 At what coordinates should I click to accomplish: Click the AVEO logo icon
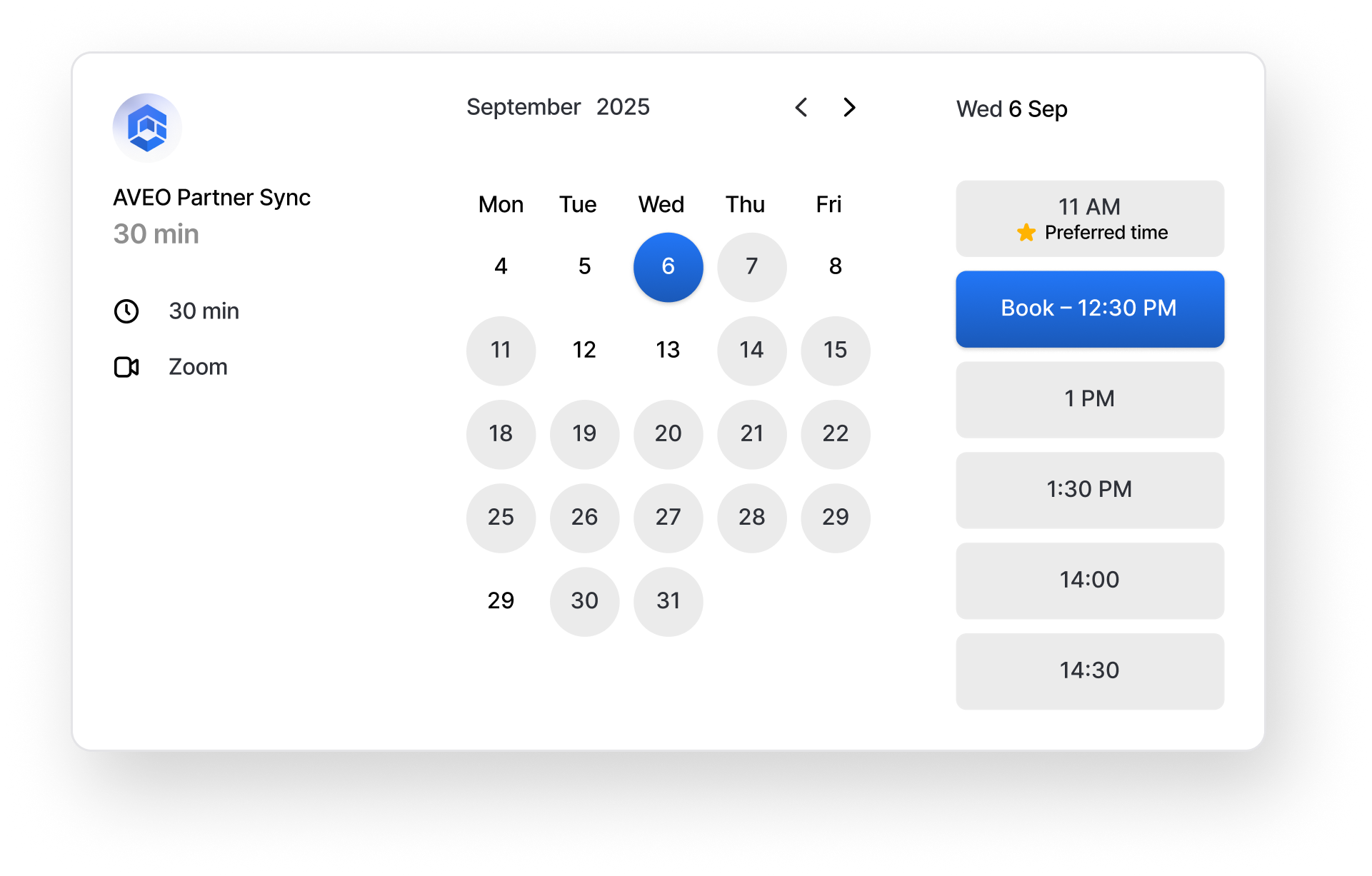(x=147, y=128)
